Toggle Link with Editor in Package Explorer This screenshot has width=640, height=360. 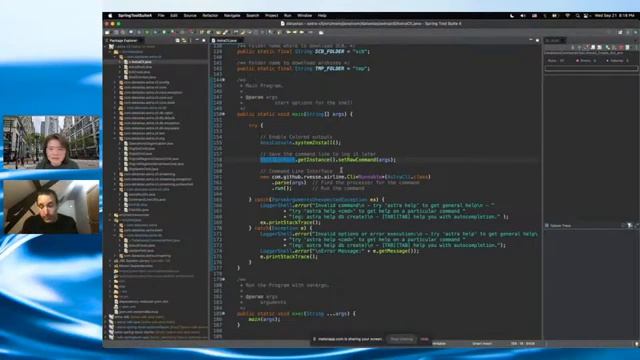[184, 40]
